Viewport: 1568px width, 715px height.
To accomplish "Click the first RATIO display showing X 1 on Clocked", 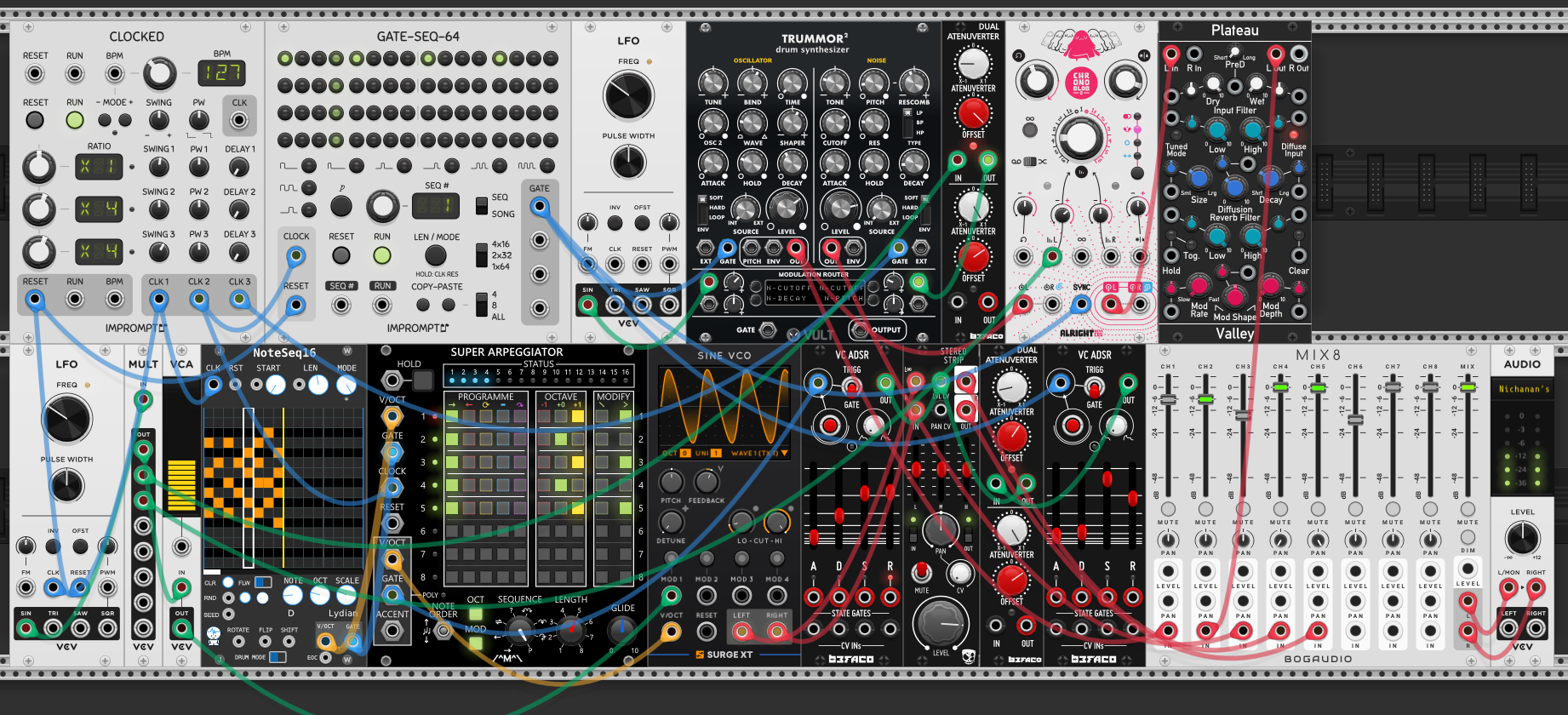I will (99, 167).
